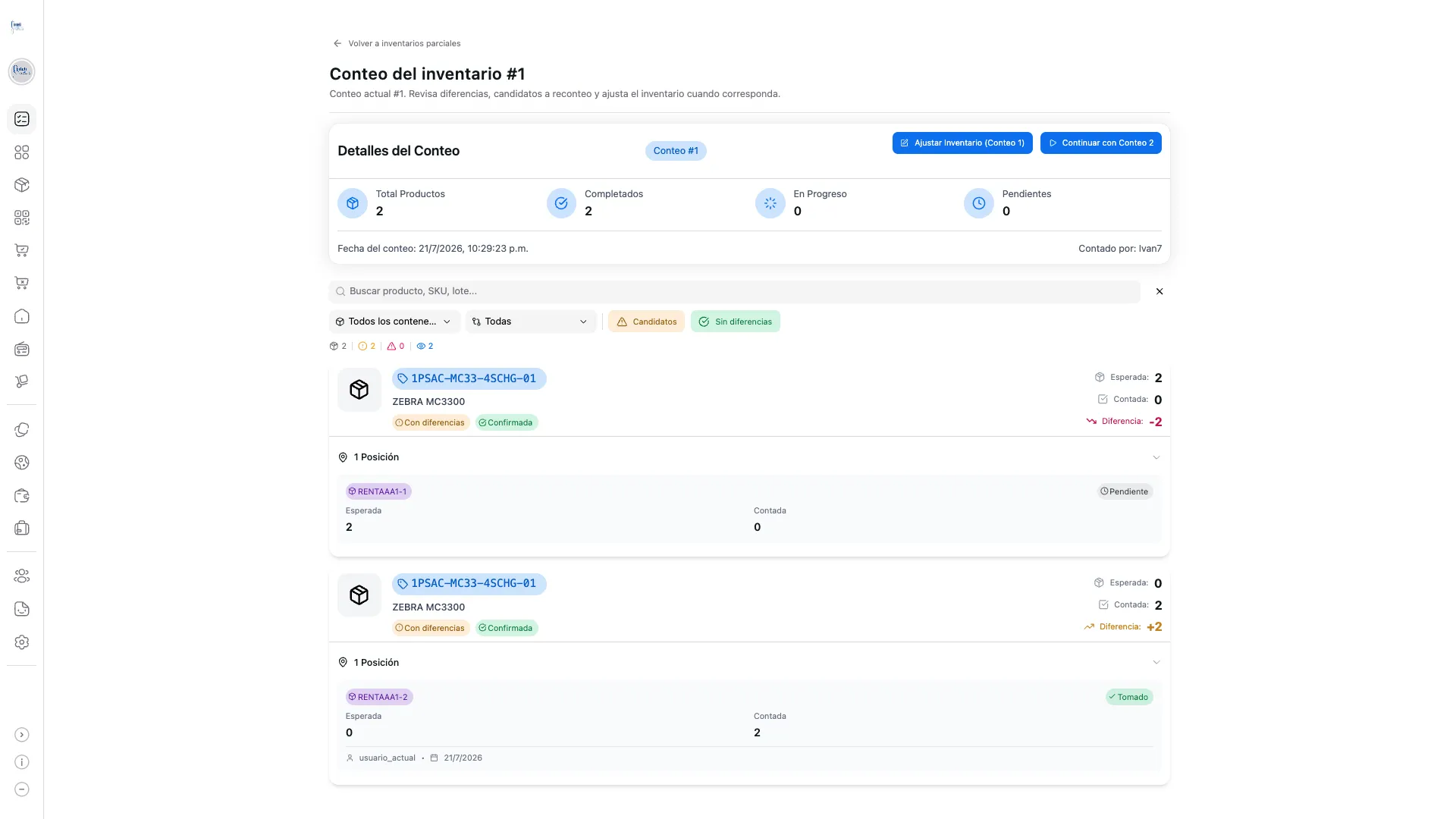Viewport: 1456px width, 819px height.
Task: Click Confirmada badge on first product
Action: click(x=507, y=422)
